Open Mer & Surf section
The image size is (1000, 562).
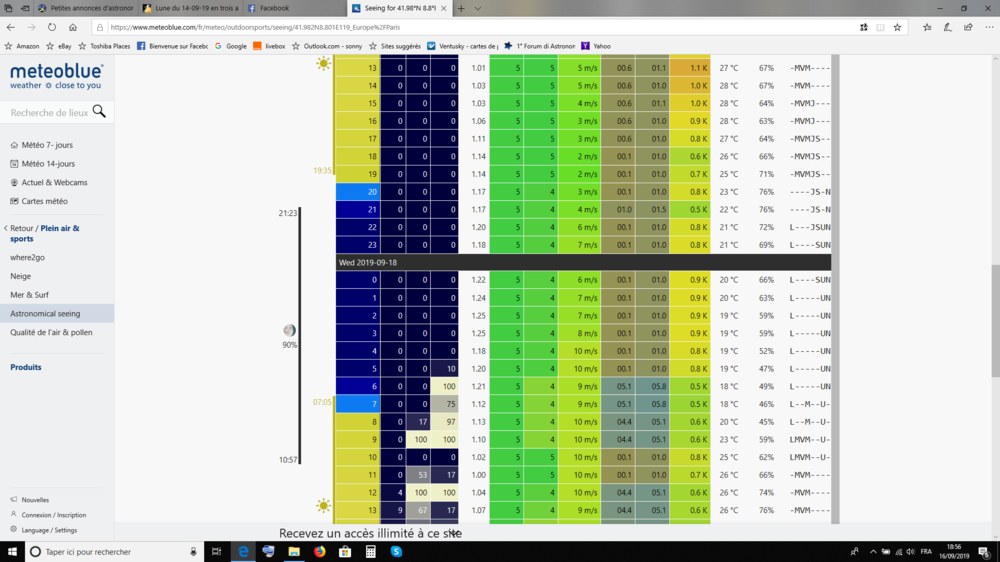click(29, 295)
